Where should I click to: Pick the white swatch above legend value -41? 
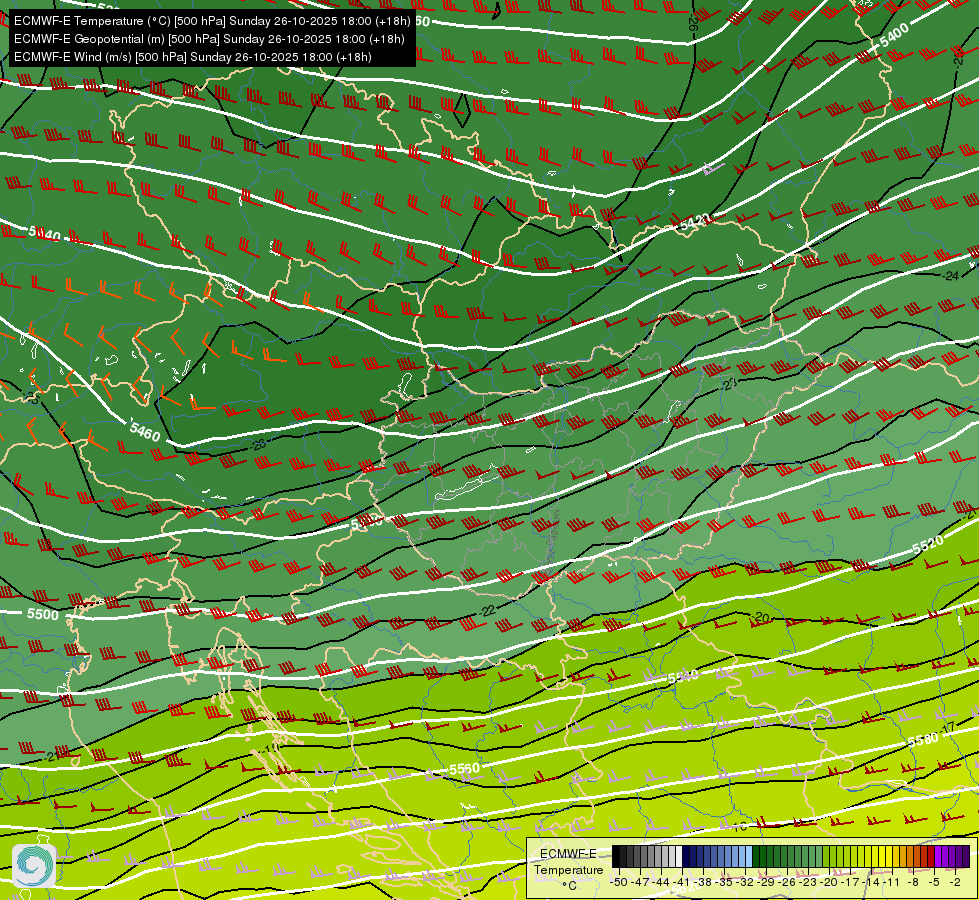coord(679,856)
